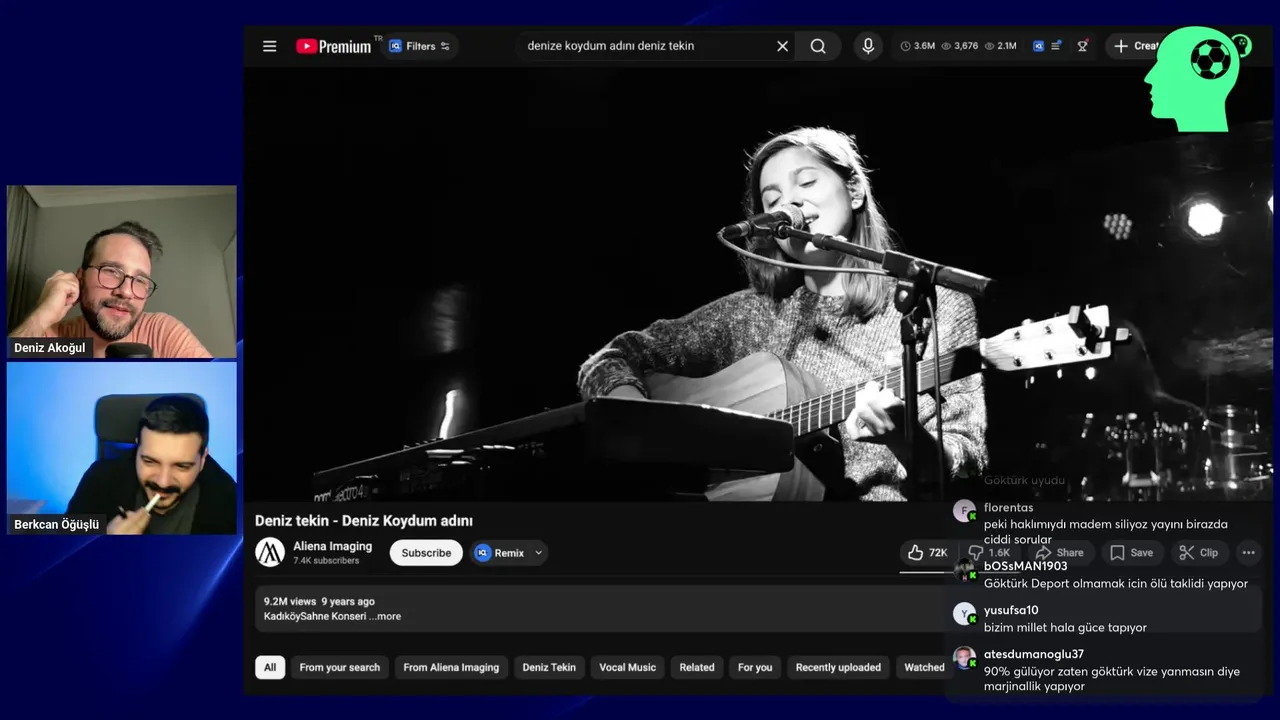Select the 'From Aliena Imaging' chip
Viewport: 1280px width, 720px height.
(451, 667)
